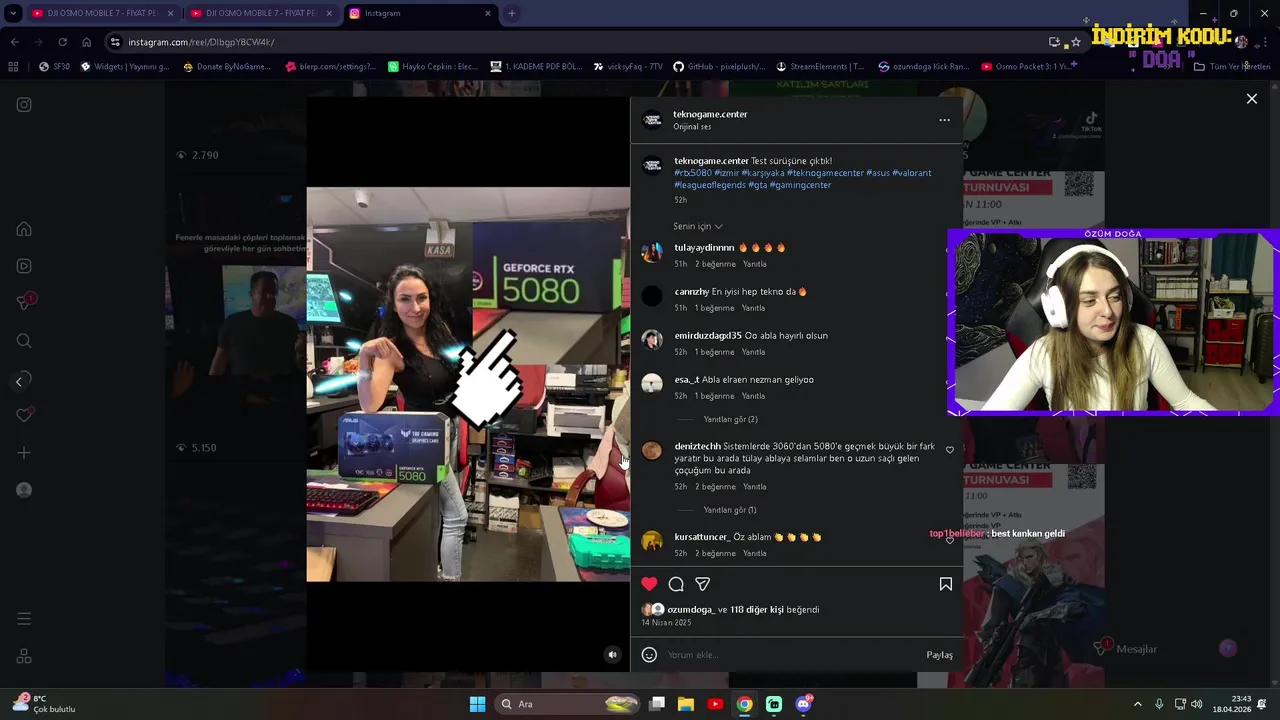Open the YouTube taskbar app

click(x=715, y=704)
